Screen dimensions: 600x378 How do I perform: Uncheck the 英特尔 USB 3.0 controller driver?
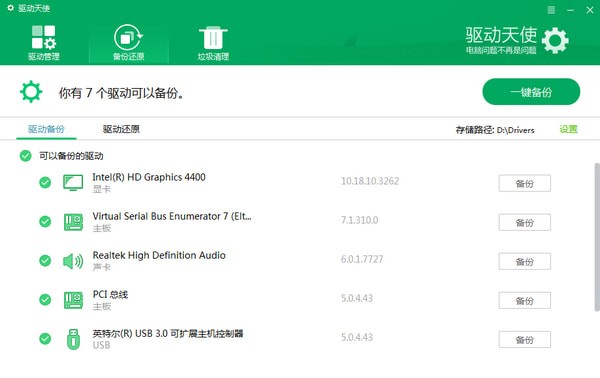45,339
